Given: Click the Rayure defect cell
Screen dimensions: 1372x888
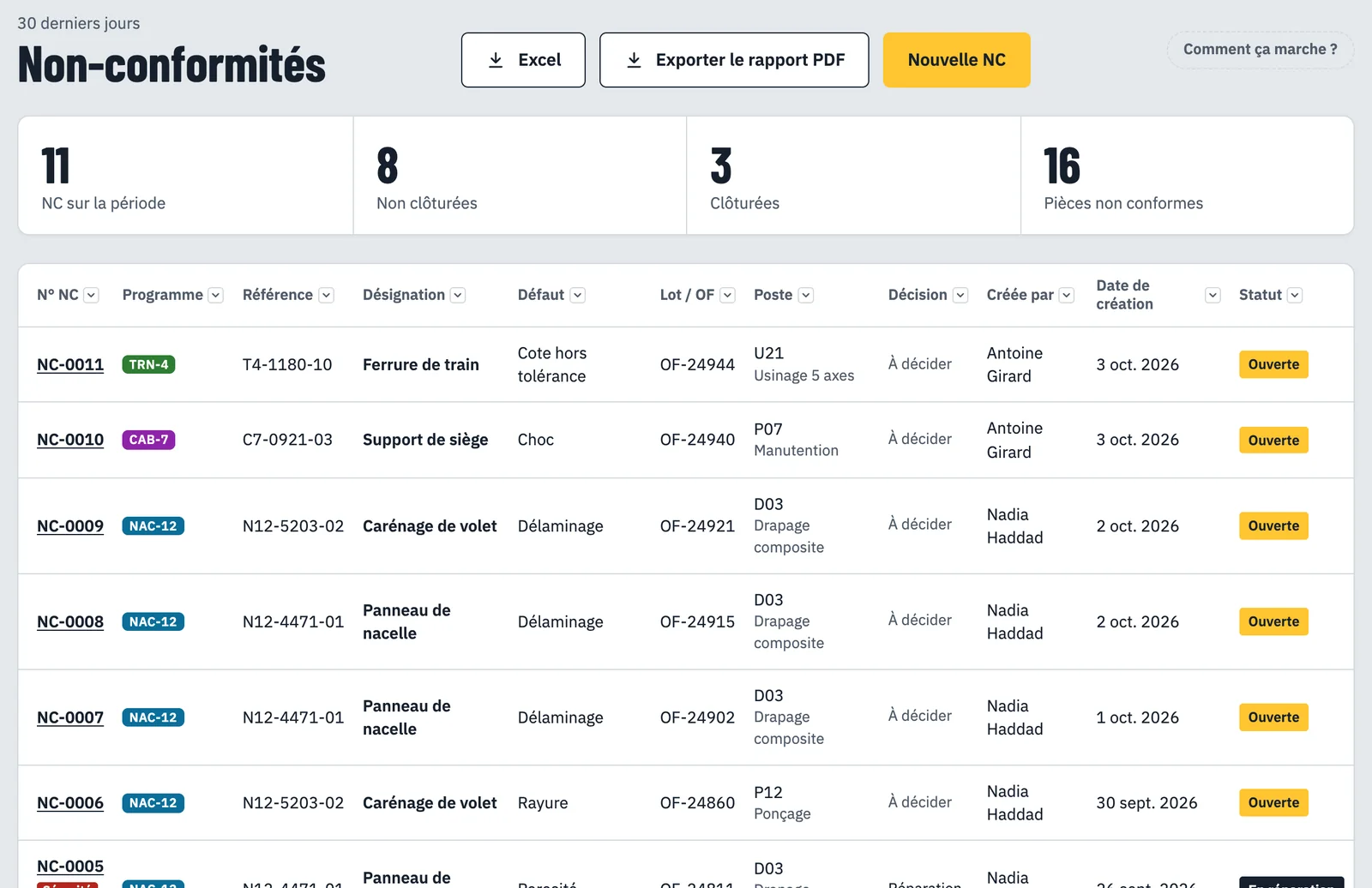Looking at the screenshot, I should [543, 803].
